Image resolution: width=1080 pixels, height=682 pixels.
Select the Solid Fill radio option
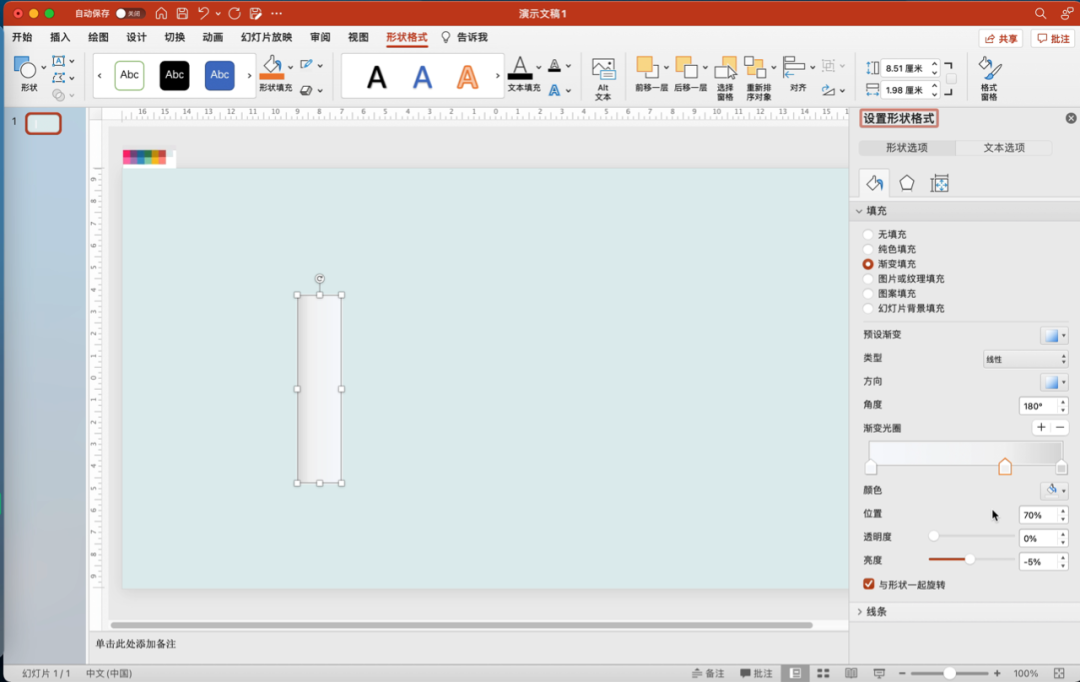[x=868, y=249]
